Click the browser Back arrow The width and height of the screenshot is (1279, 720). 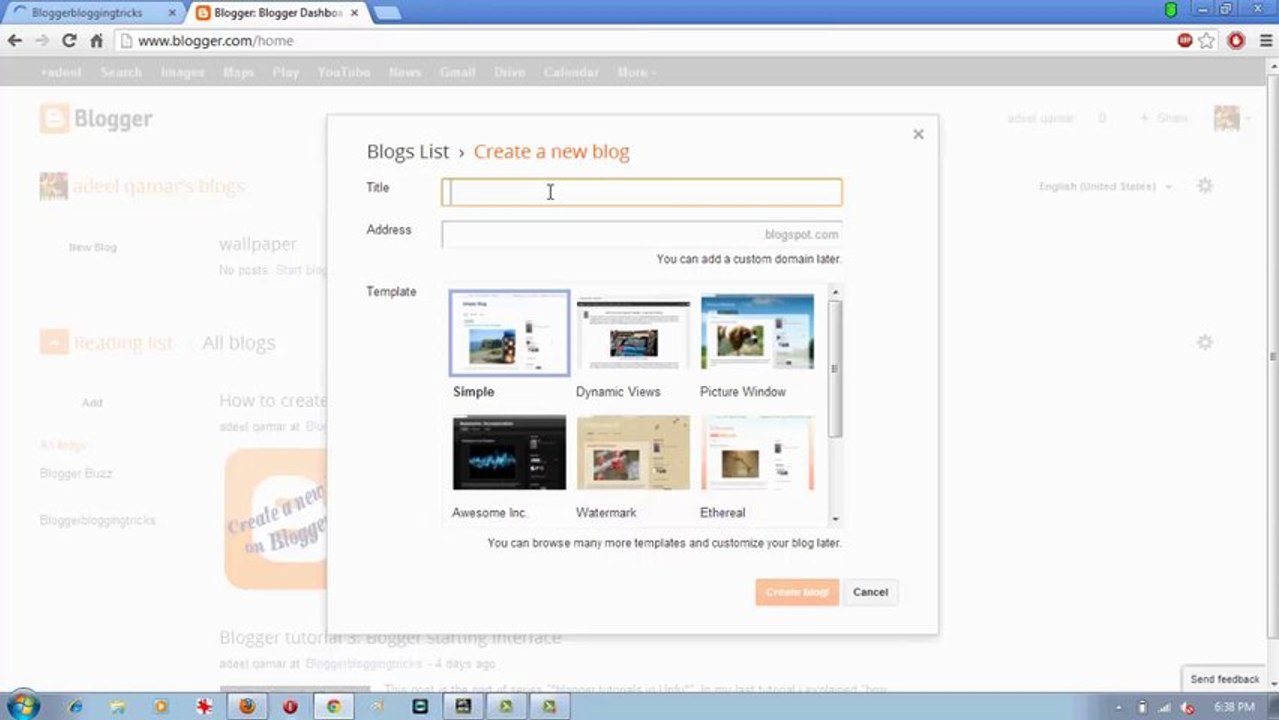[x=14, y=41]
